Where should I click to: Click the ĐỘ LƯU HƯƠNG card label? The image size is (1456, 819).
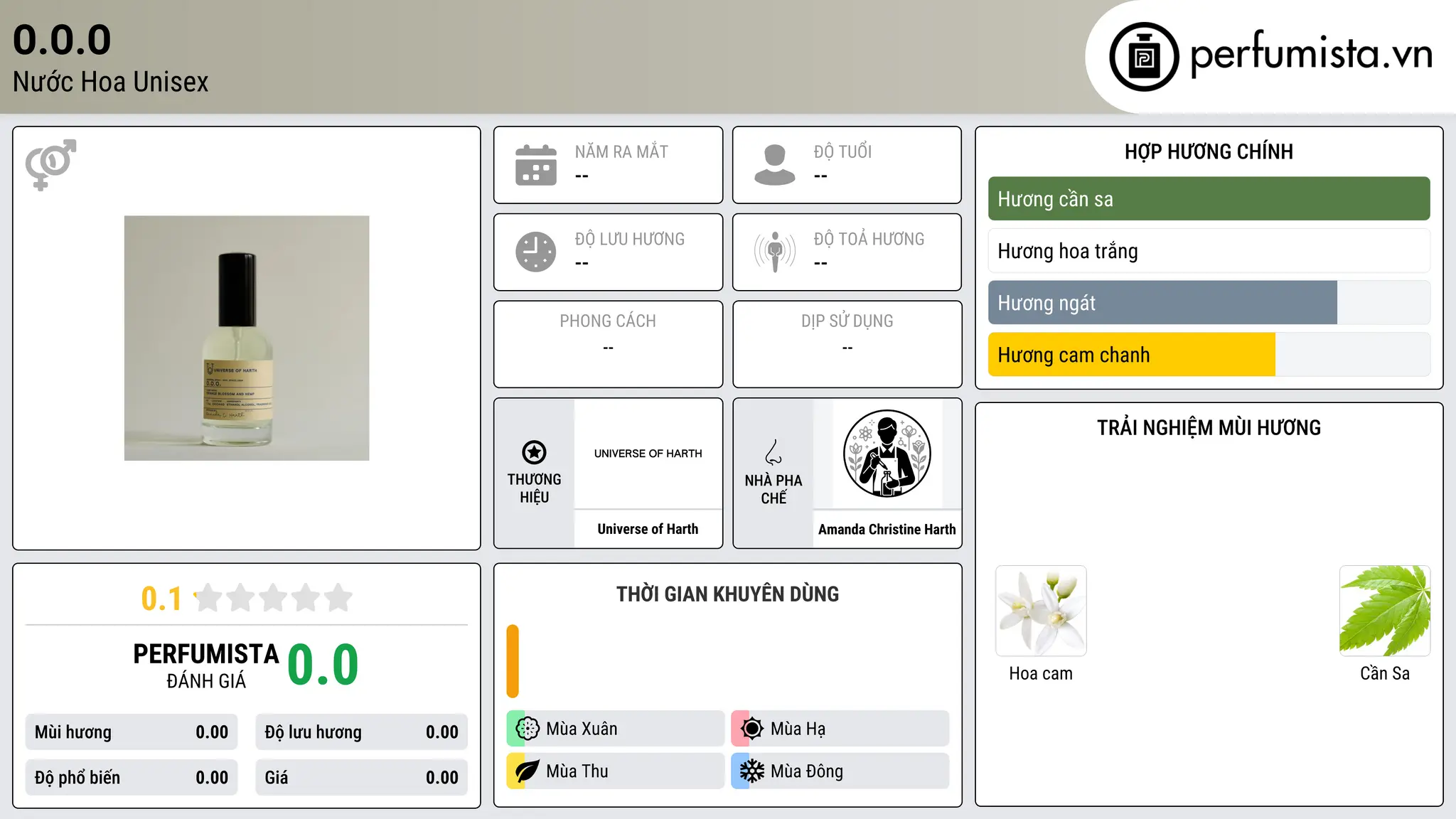630,239
